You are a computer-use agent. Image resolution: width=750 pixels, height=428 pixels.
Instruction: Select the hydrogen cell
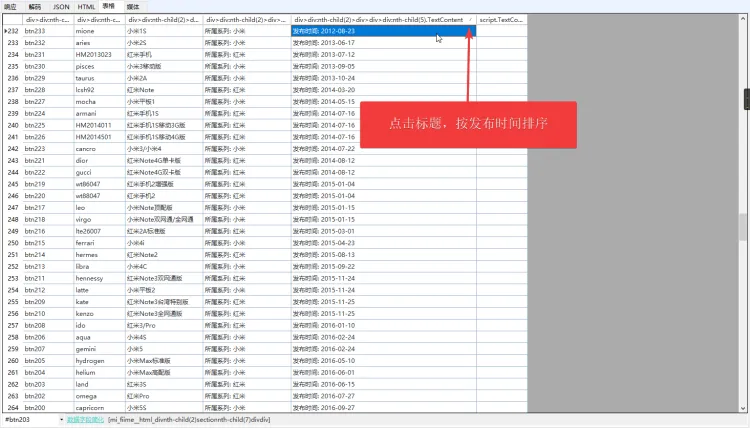(x=99, y=361)
